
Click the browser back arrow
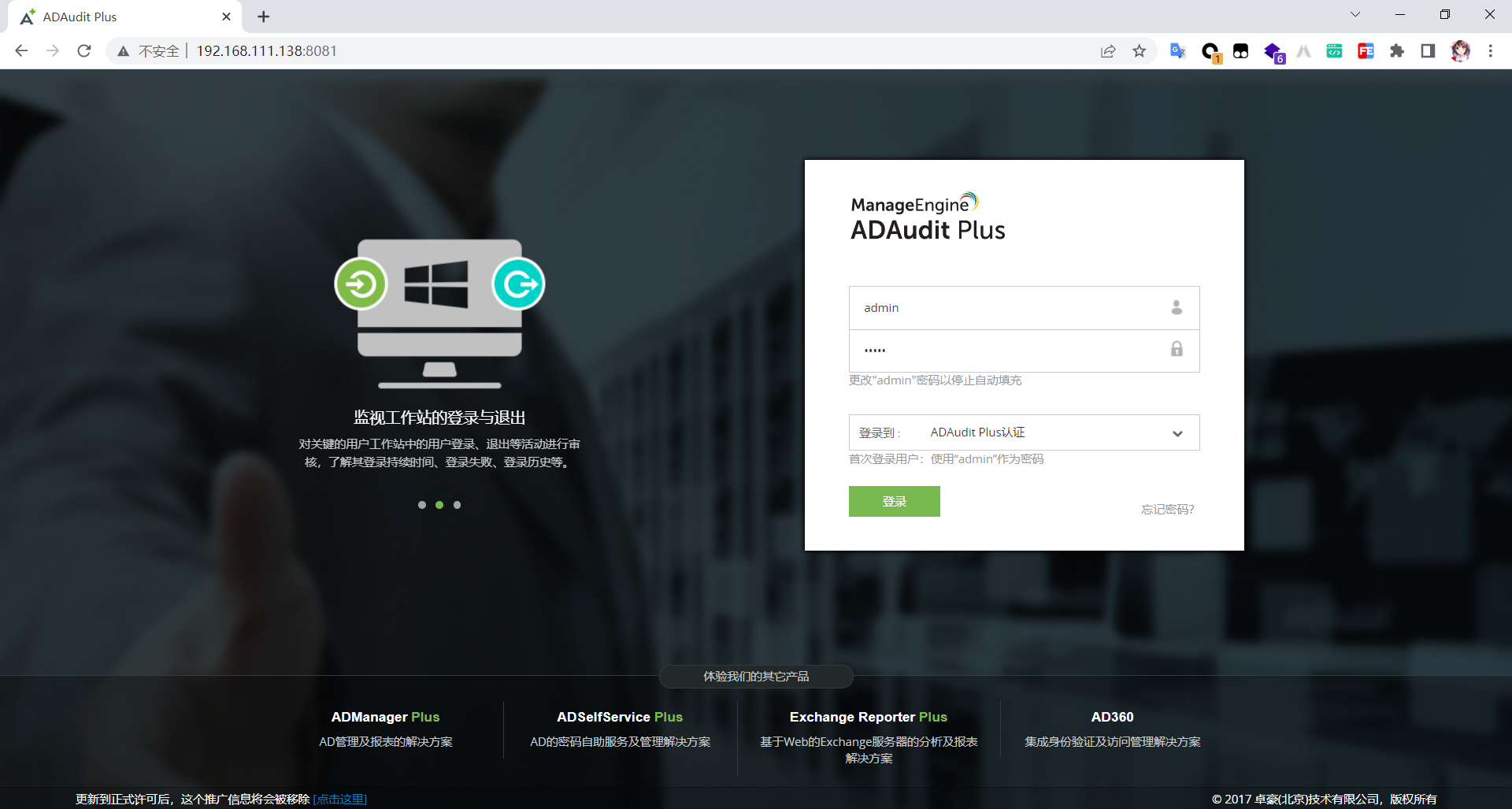click(x=21, y=51)
